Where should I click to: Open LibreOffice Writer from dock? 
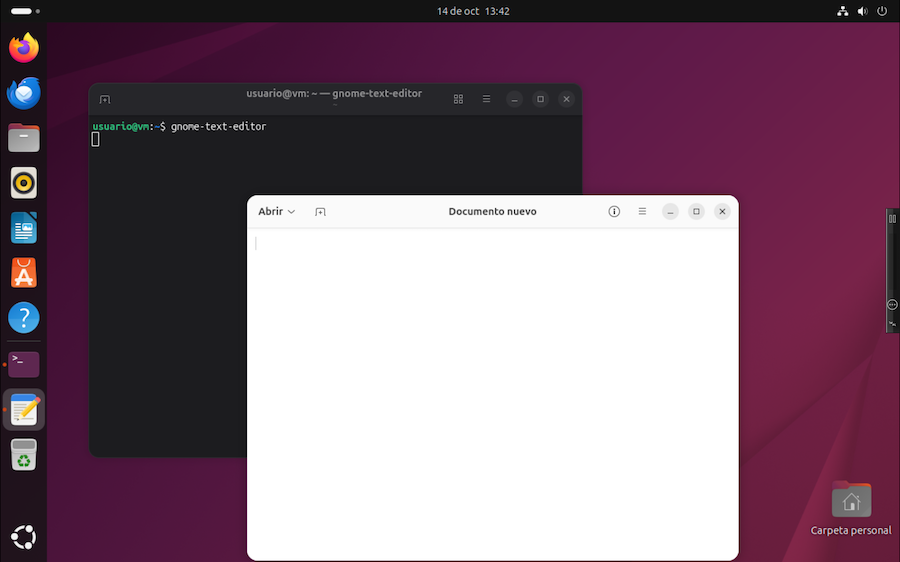(24, 228)
